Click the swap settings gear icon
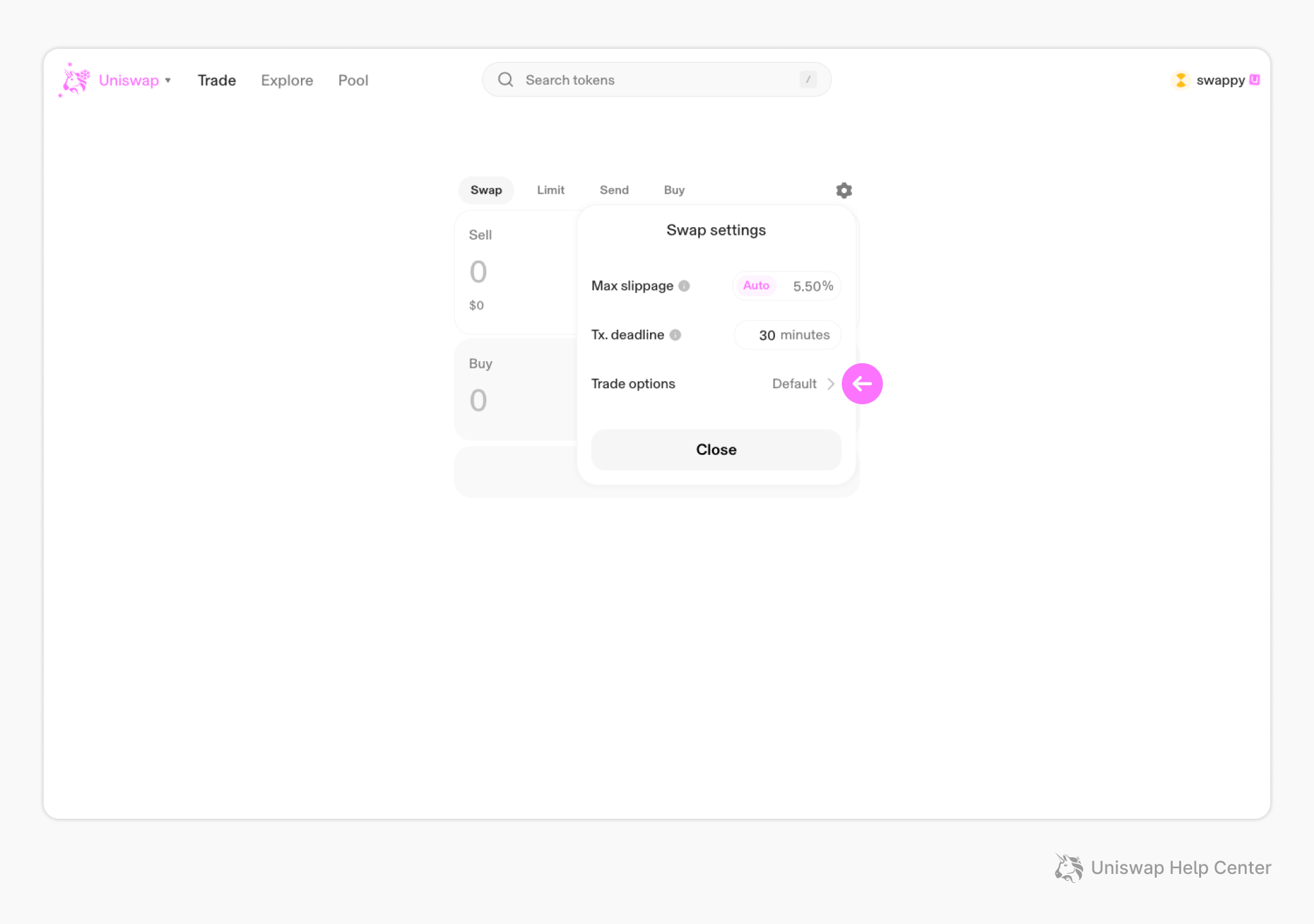The image size is (1314, 924). 844,191
